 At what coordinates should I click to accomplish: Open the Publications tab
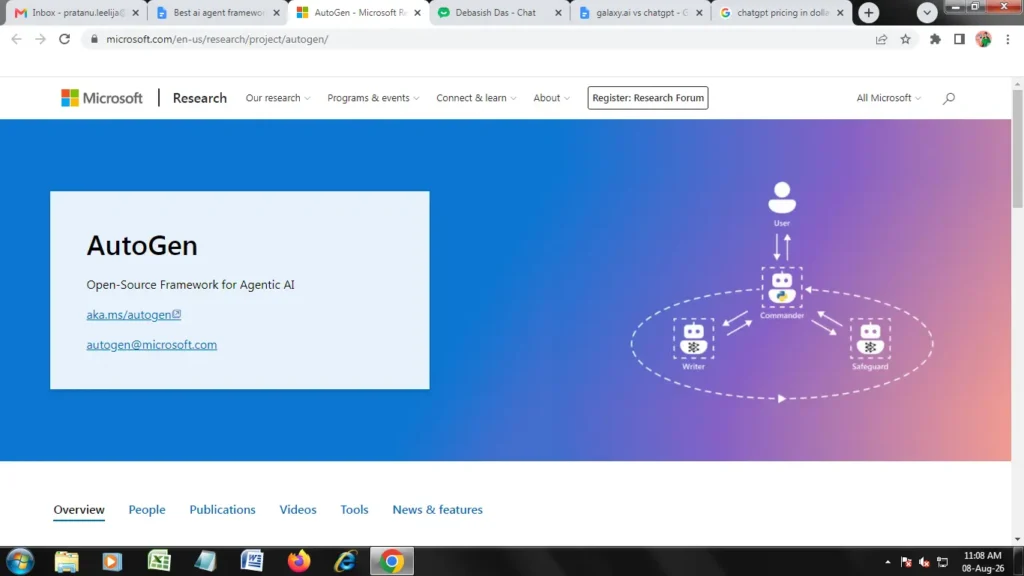pos(222,509)
